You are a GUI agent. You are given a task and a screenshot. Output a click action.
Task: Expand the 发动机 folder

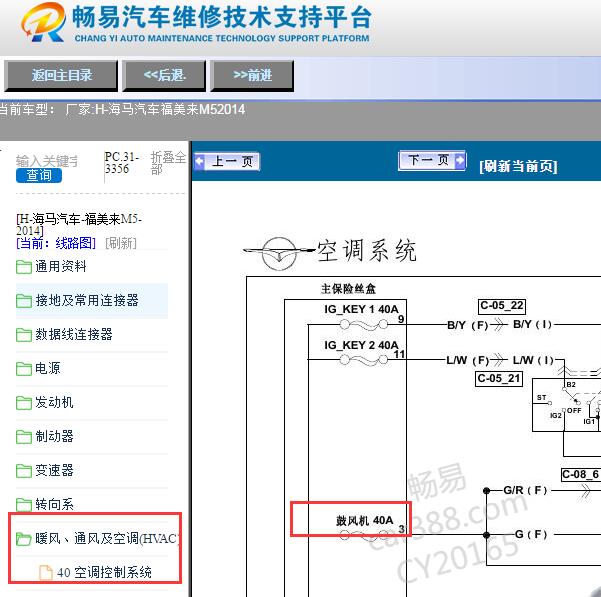tap(54, 402)
